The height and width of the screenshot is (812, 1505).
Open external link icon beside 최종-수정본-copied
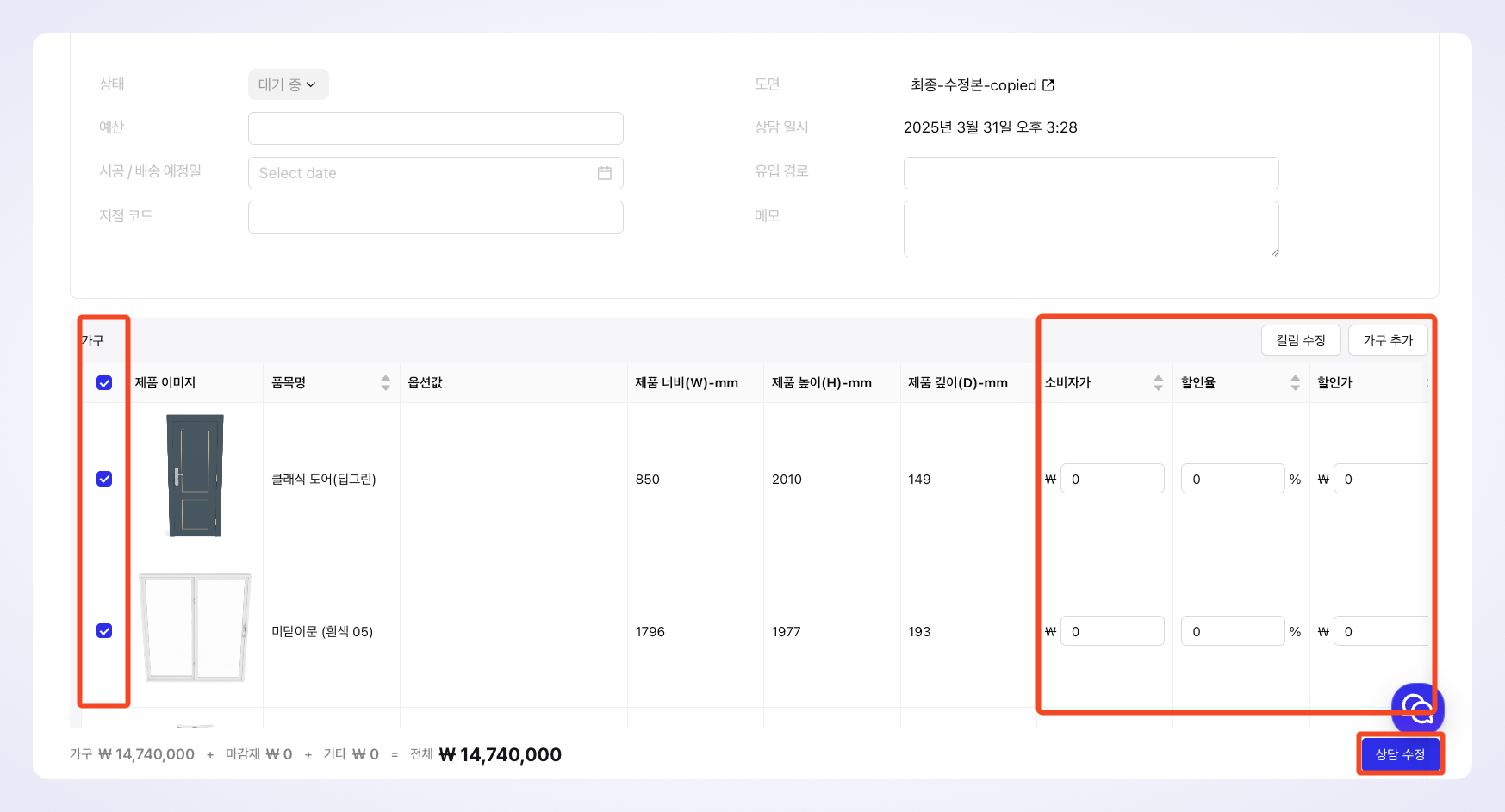(1048, 85)
